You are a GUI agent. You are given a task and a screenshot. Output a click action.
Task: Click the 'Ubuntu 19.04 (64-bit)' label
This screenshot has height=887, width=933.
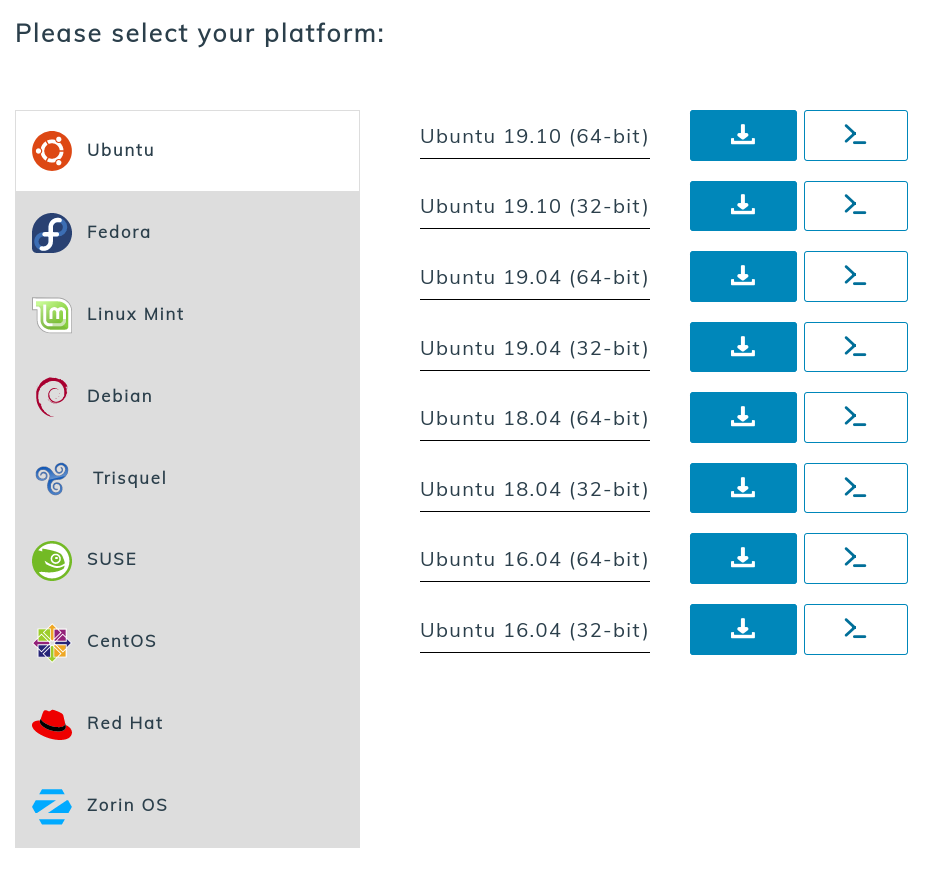point(534,278)
